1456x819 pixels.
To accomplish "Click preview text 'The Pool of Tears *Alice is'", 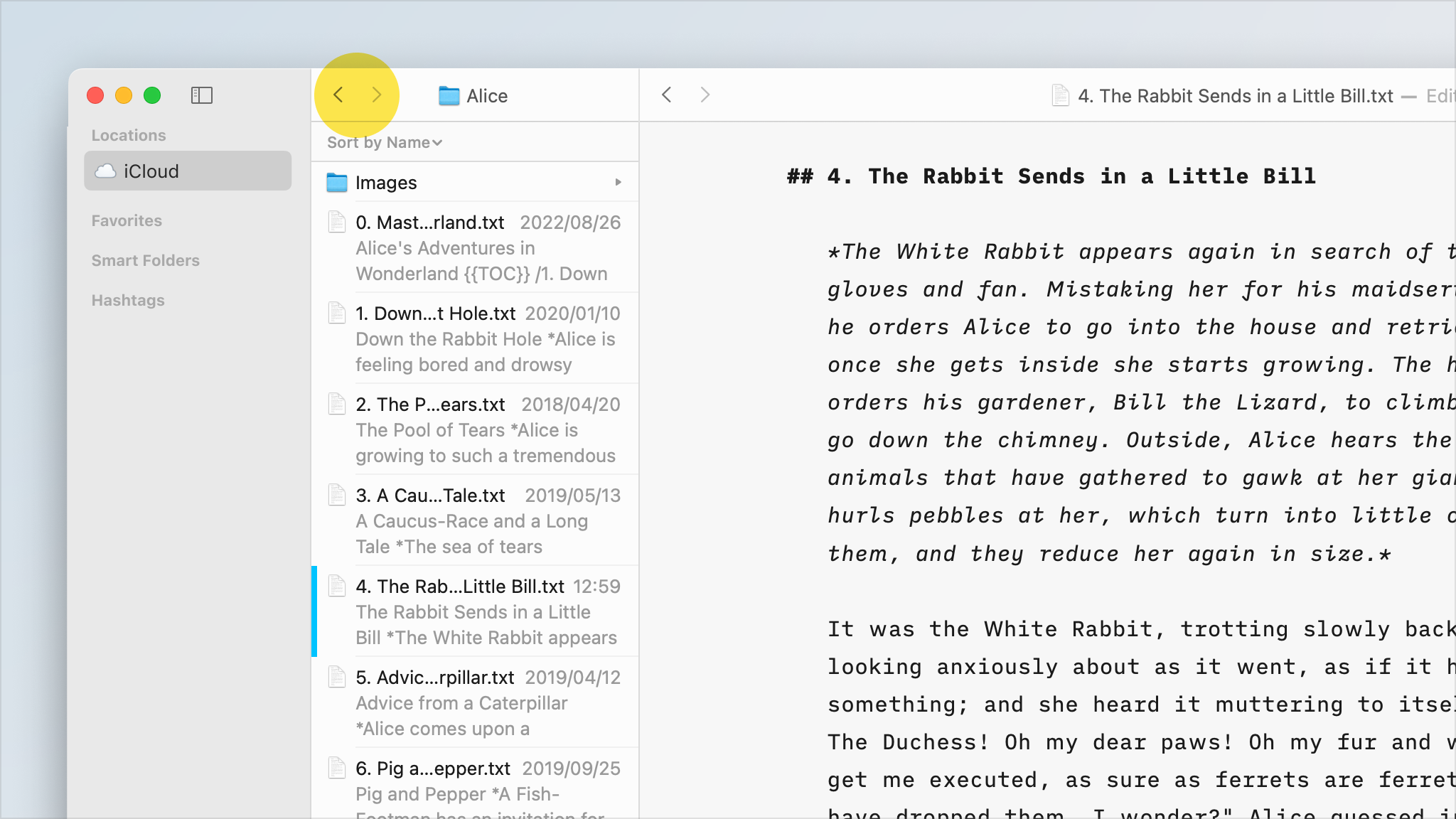I will coord(467,430).
